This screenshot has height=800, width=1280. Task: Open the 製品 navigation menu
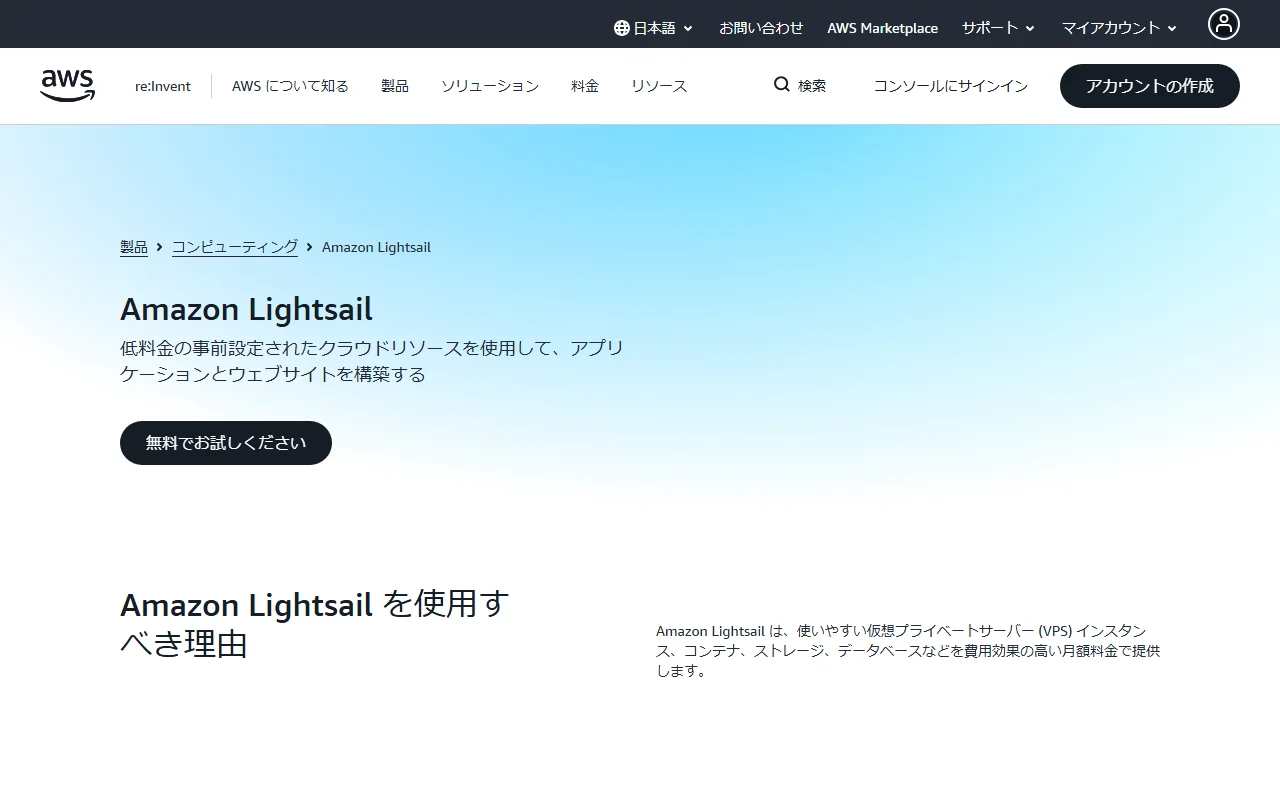click(x=395, y=86)
